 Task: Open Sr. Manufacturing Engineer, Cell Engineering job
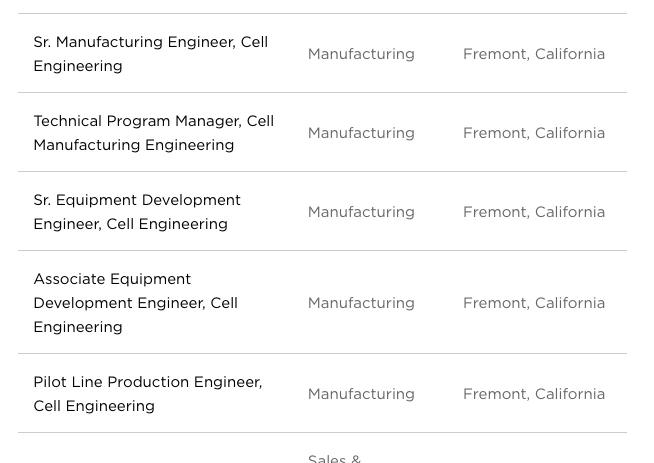(151, 54)
